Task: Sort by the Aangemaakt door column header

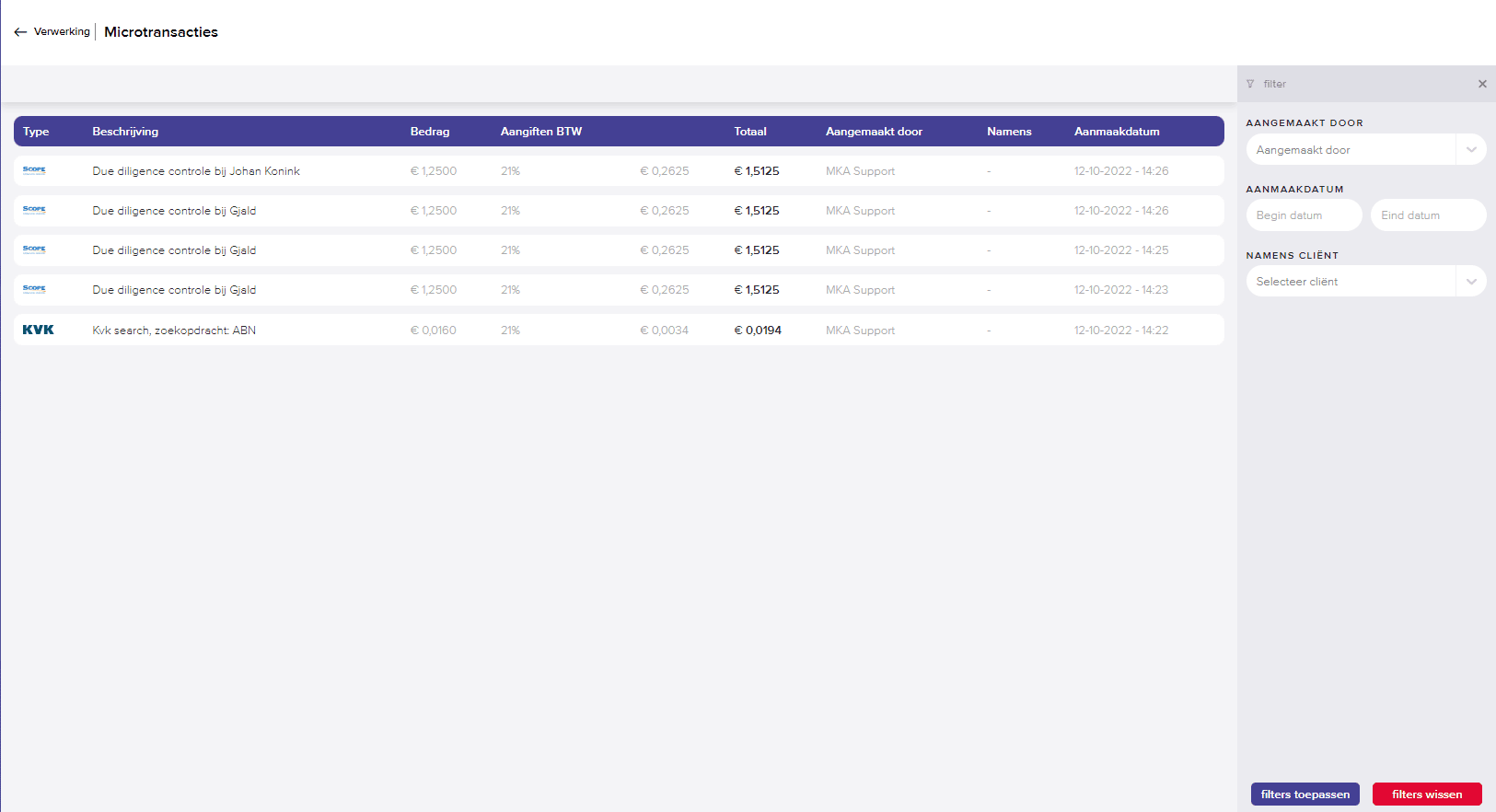Action: (x=874, y=132)
